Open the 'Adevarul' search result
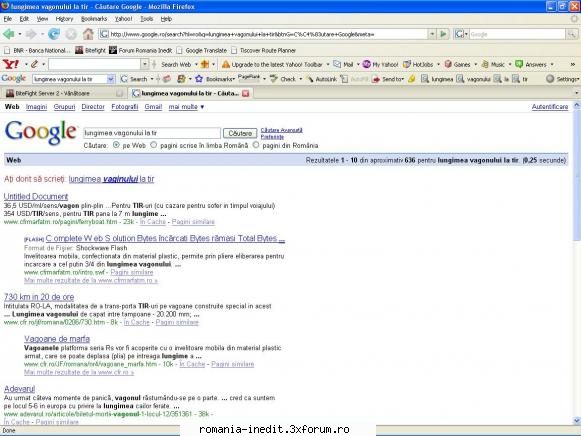 click(19, 389)
